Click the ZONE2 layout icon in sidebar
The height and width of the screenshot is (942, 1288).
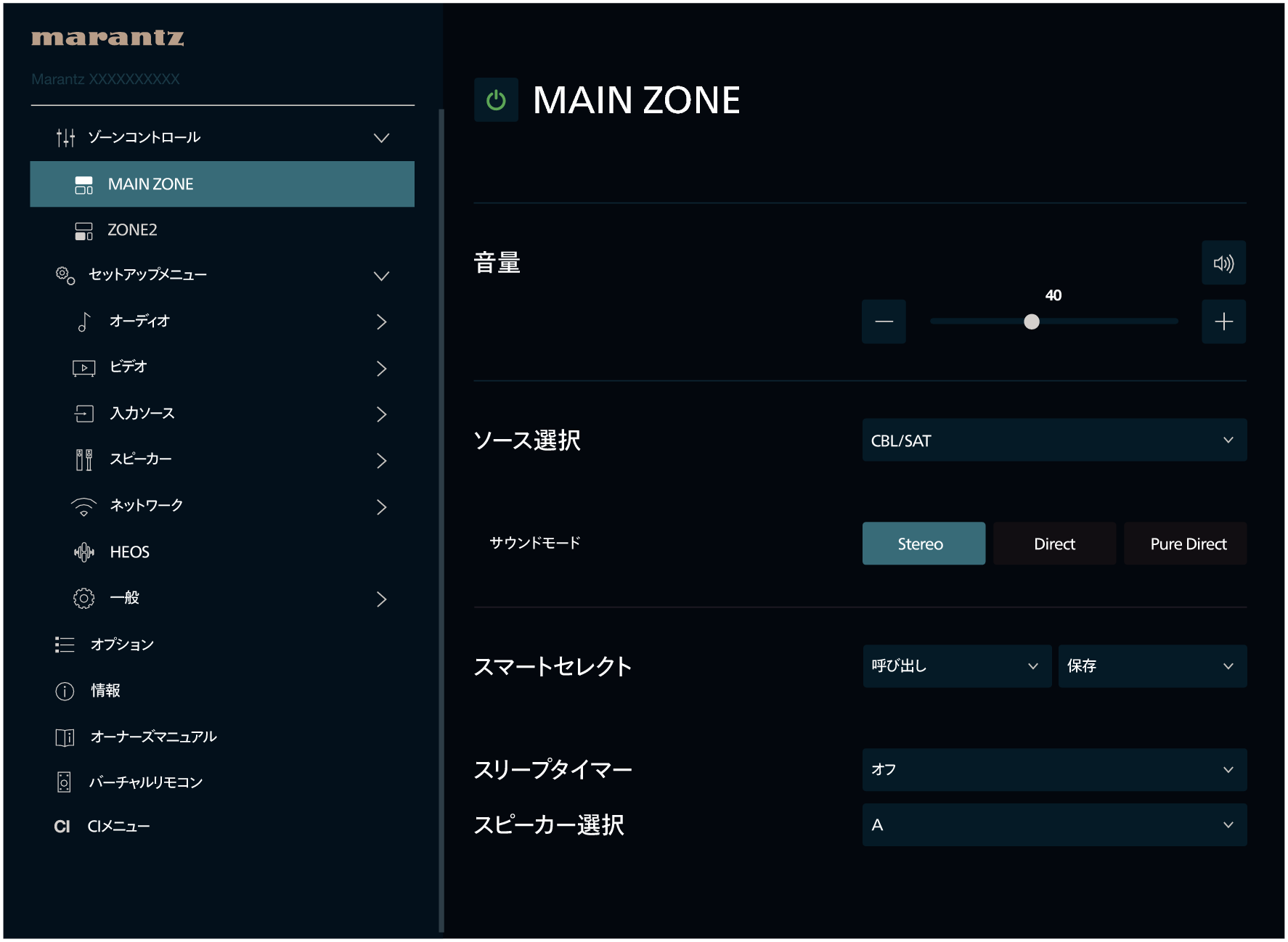tap(84, 231)
